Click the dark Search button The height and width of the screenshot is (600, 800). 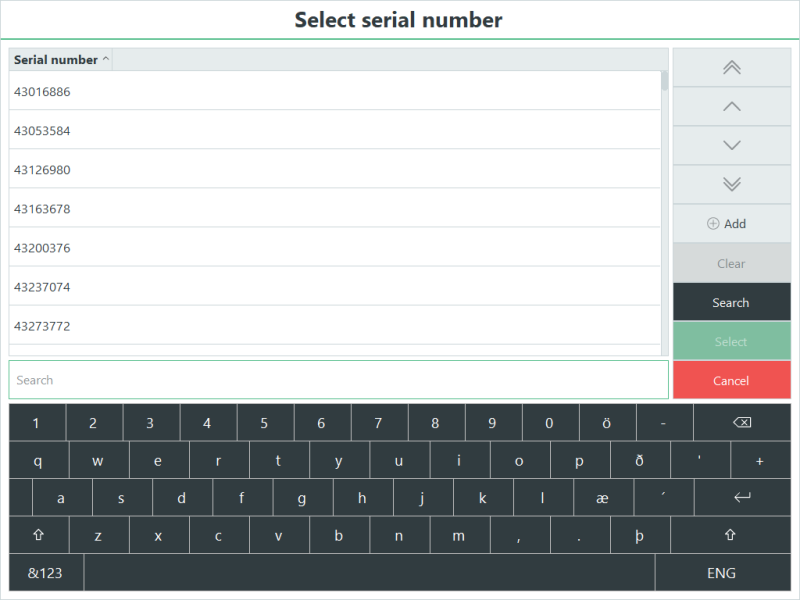(732, 302)
